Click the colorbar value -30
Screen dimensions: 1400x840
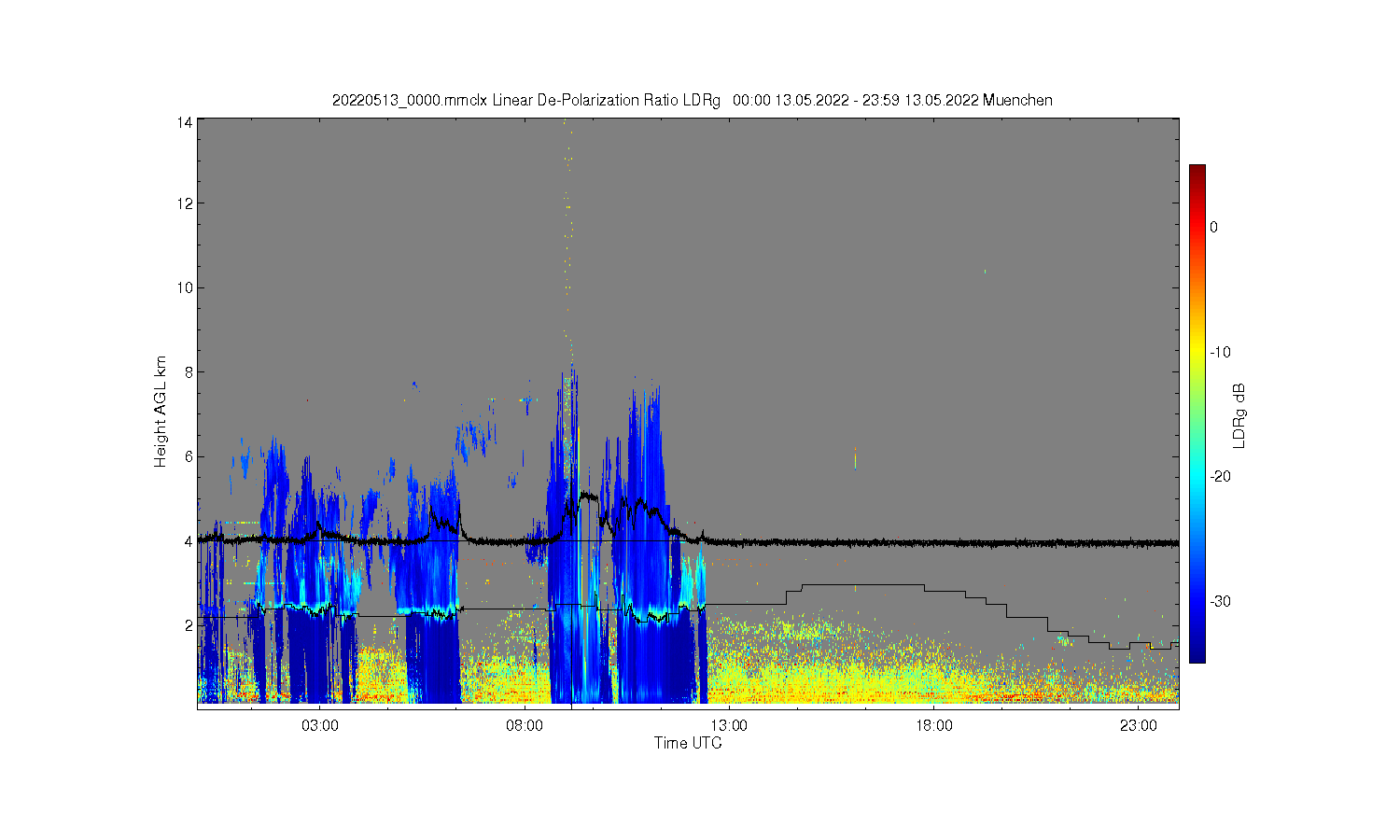[1220, 601]
